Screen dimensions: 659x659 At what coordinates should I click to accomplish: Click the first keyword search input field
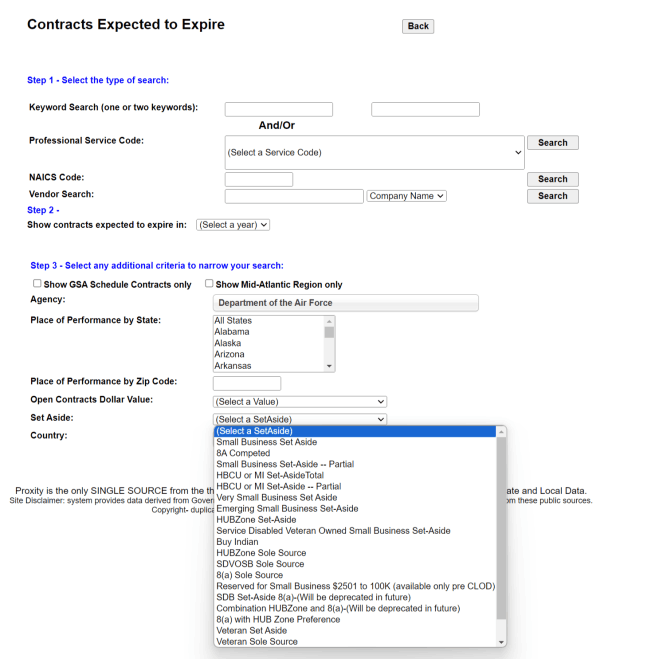(x=279, y=109)
